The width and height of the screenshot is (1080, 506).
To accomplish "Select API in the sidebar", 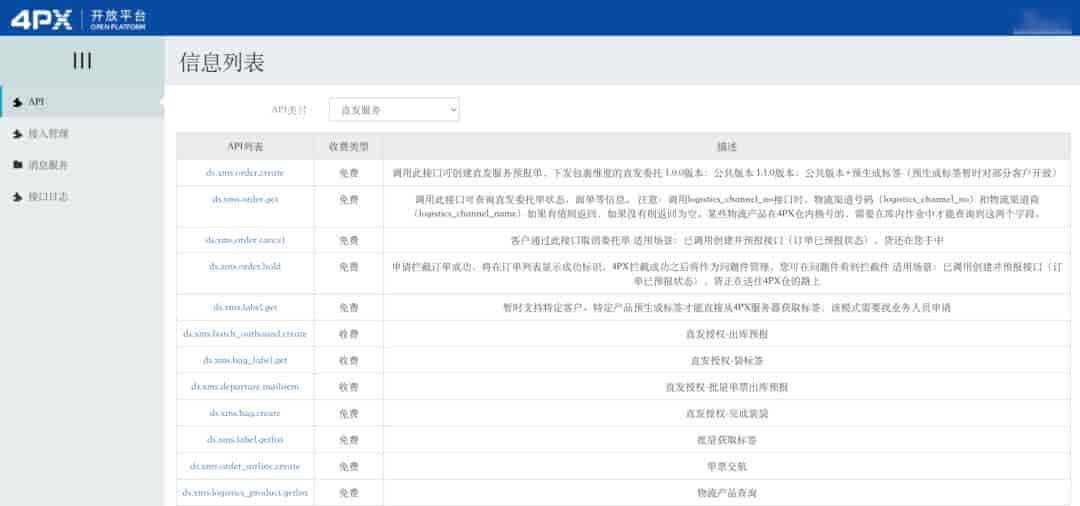I will (x=81, y=102).
